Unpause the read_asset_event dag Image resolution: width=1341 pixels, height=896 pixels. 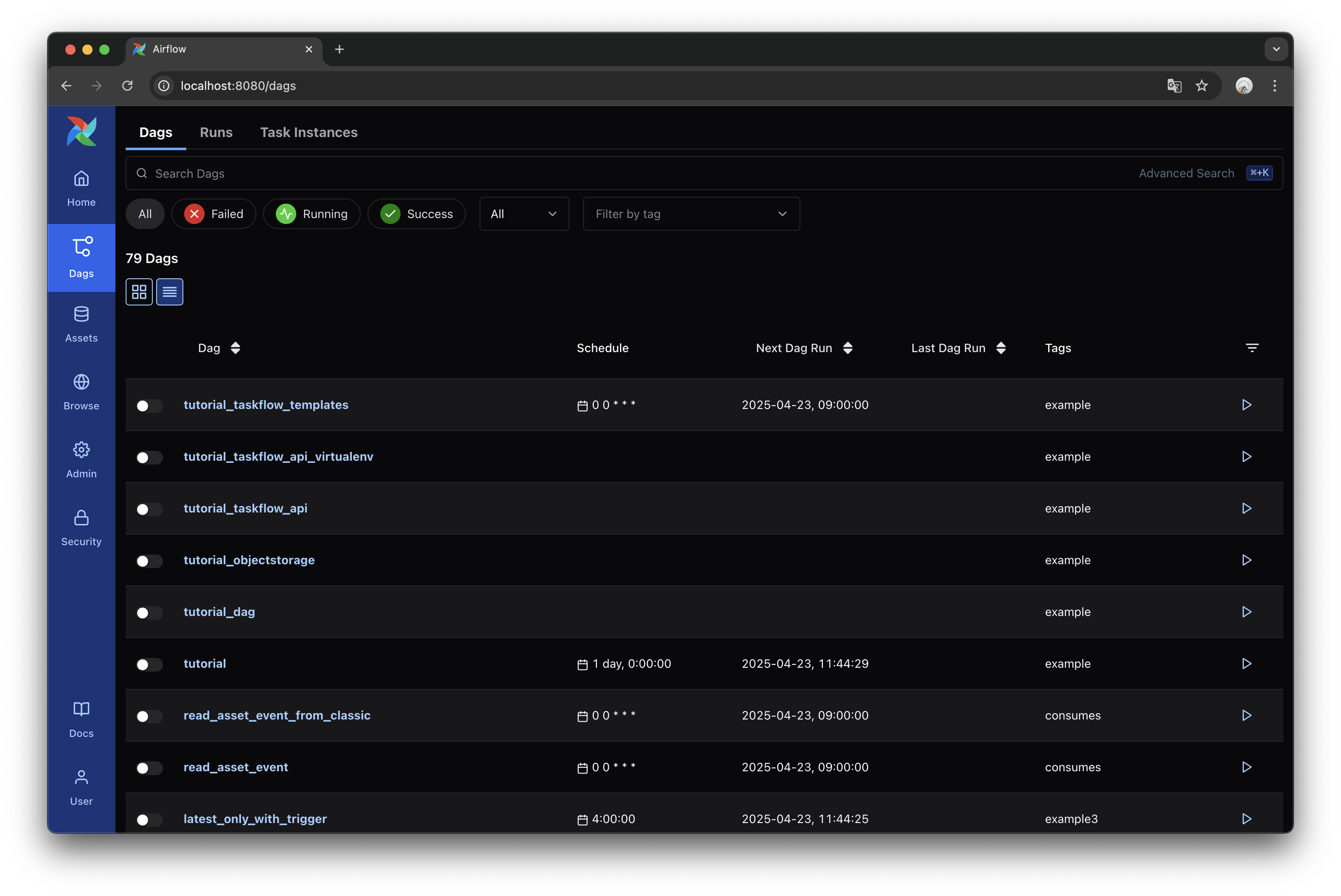tap(149, 768)
